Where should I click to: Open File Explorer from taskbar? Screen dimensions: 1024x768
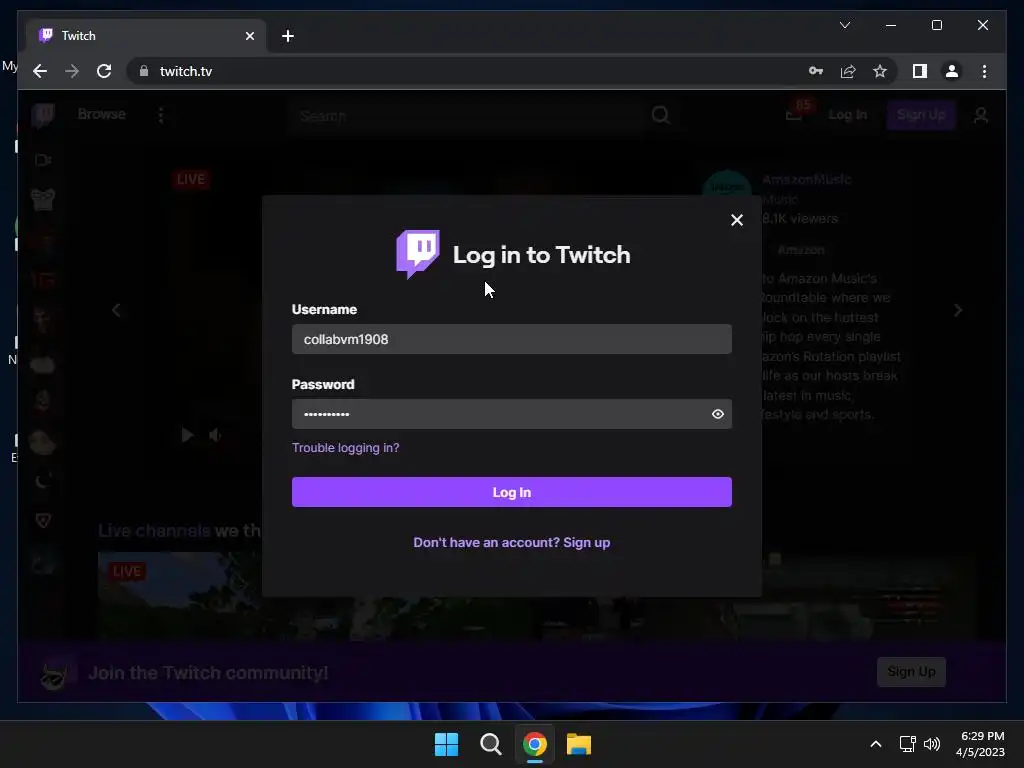pos(579,744)
